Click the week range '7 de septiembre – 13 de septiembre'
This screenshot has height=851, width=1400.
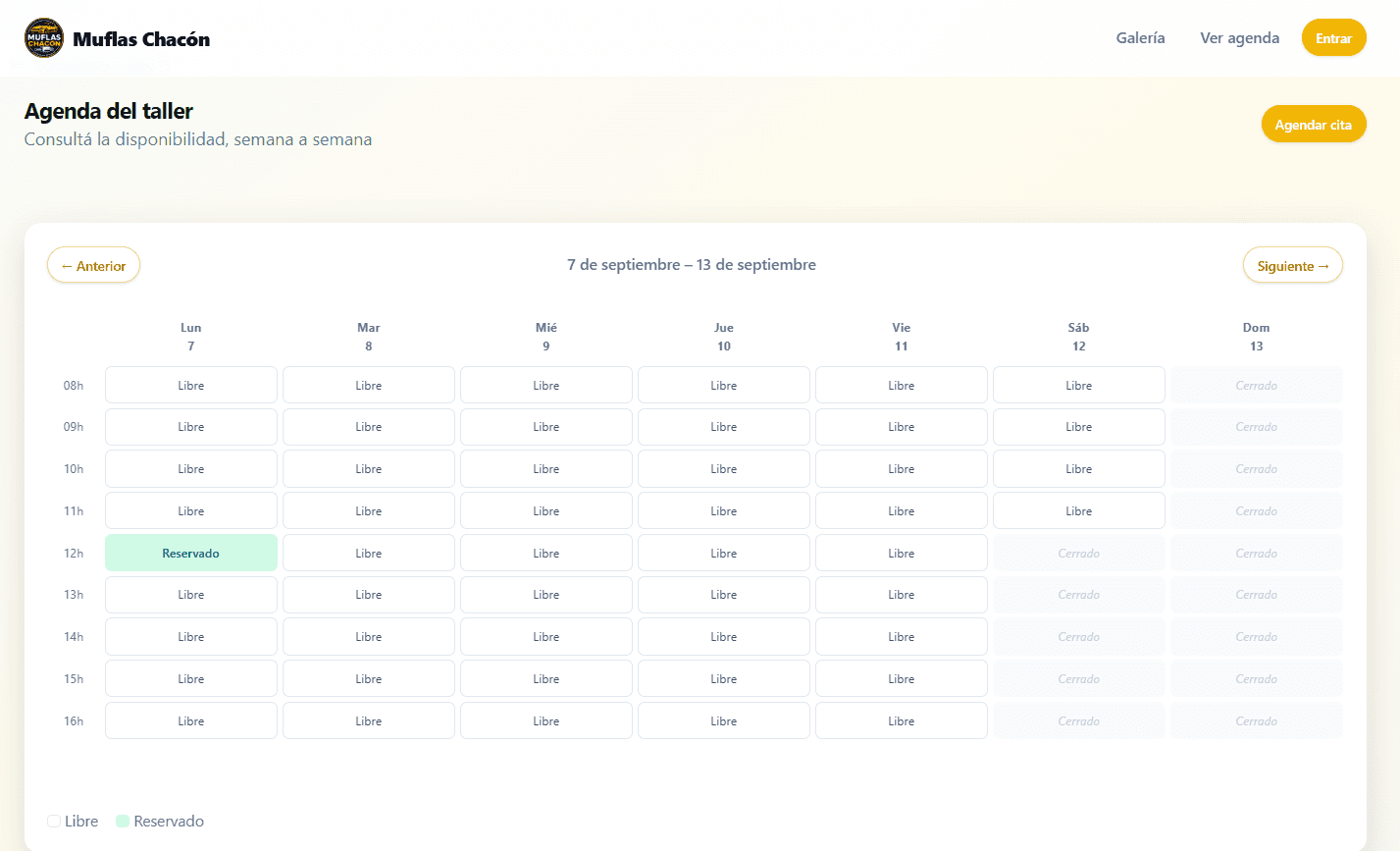coord(692,265)
